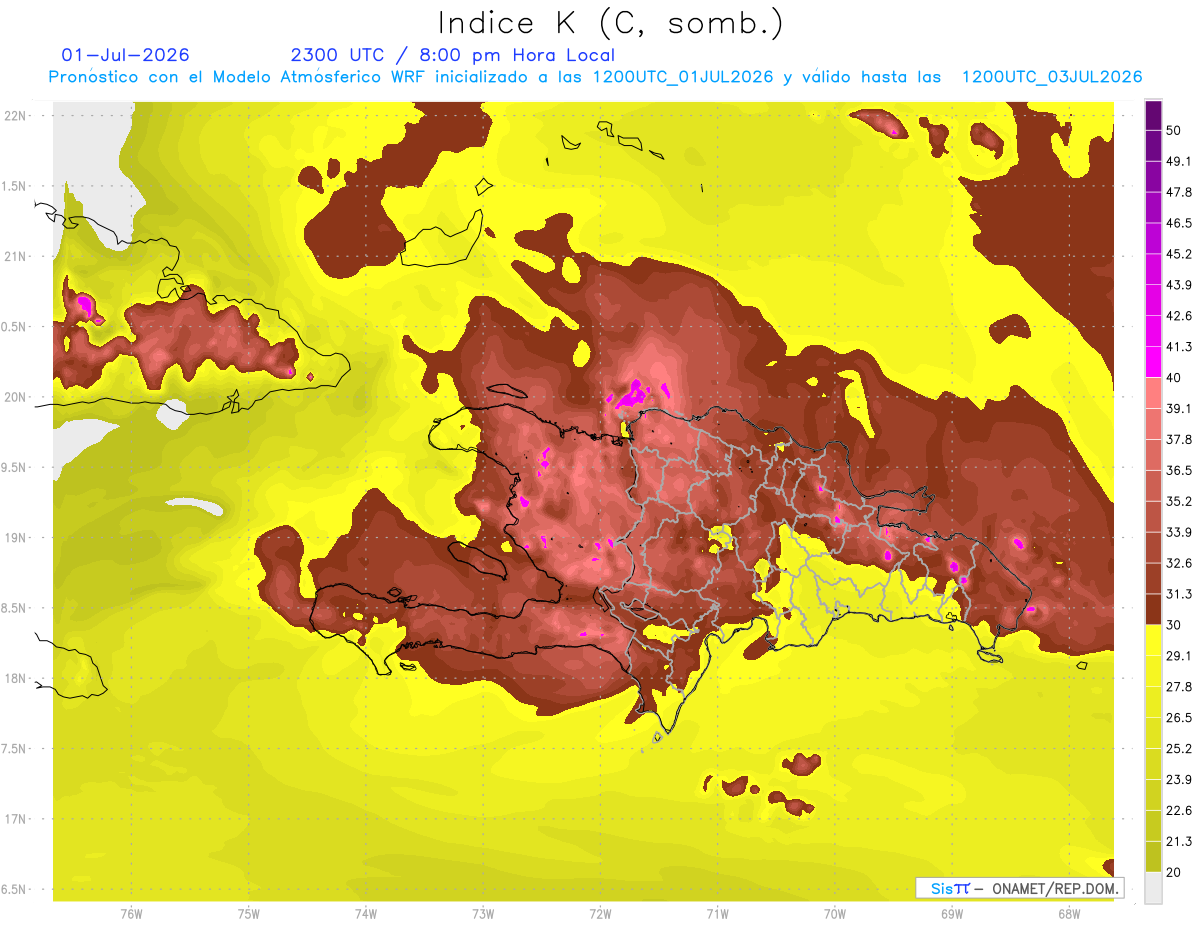Click the gray colorbar segment below 20
Image resolution: width=1200 pixels, height=927 pixels.
point(1153,887)
